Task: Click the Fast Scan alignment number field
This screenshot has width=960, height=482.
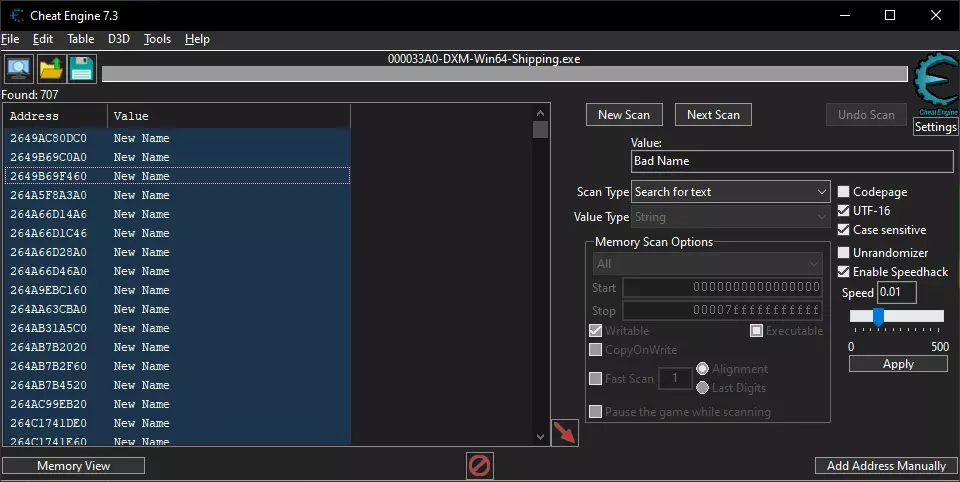Action: 675,378
